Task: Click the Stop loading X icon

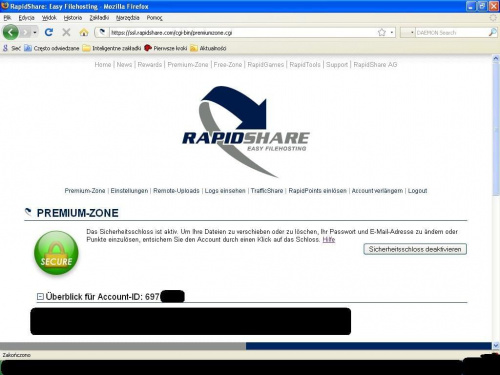Action: [66, 32]
